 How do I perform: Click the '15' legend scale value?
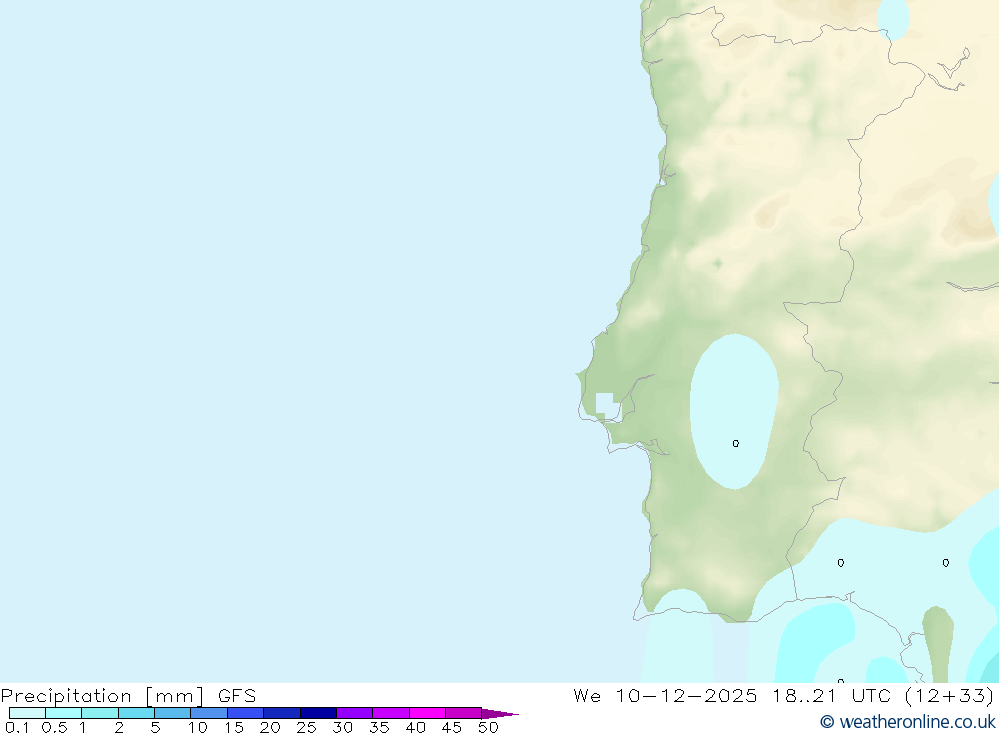234,727
